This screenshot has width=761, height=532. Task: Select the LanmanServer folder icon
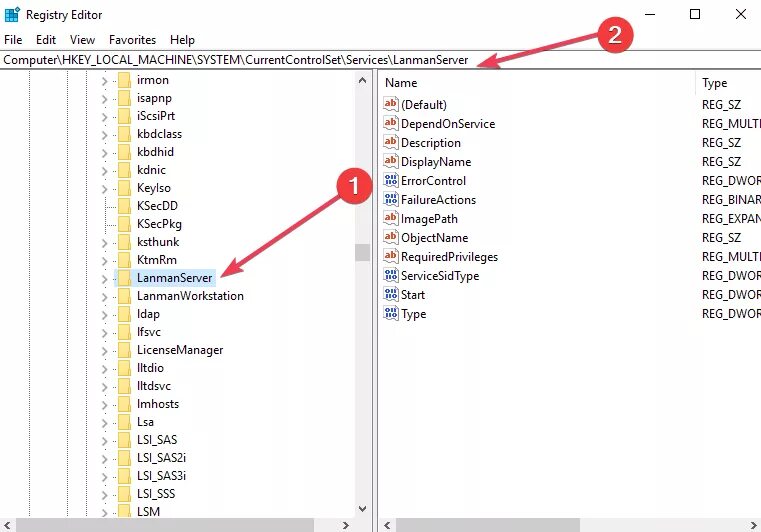pyautogui.click(x=124, y=278)
